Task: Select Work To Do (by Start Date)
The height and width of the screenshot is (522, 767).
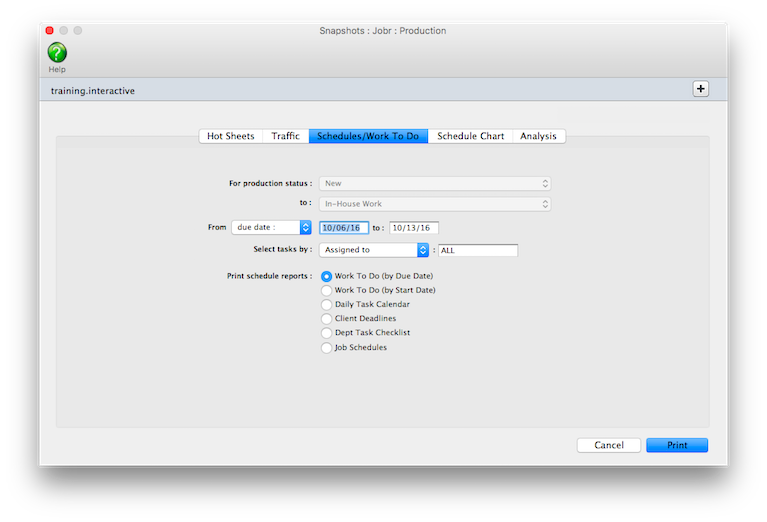Action: [x=327, y=290]
